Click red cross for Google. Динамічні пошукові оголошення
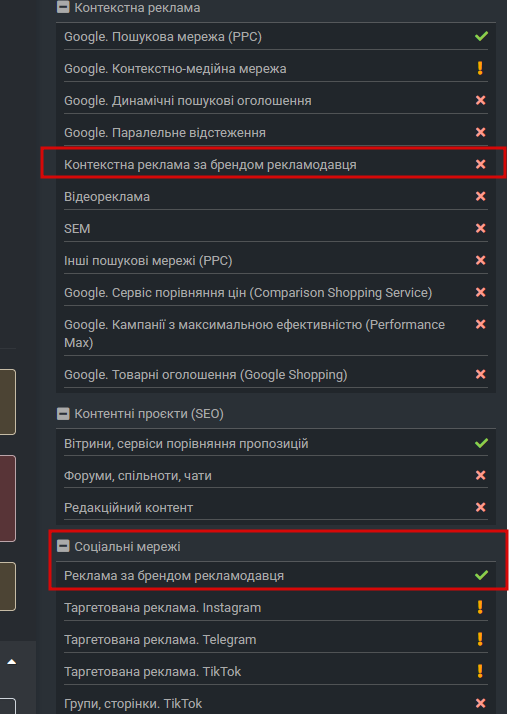This screenshot has width=509, height=714. (480, 100)
